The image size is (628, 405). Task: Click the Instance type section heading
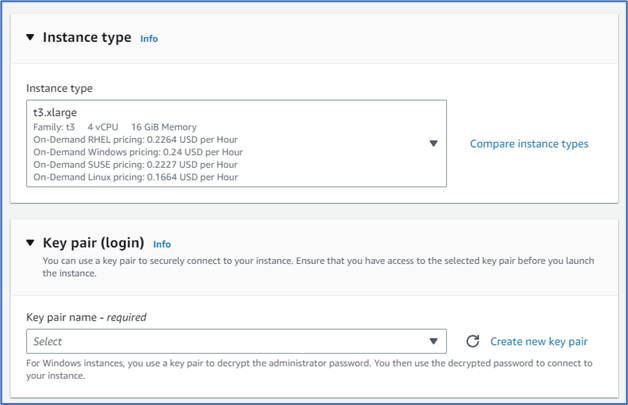87,38
